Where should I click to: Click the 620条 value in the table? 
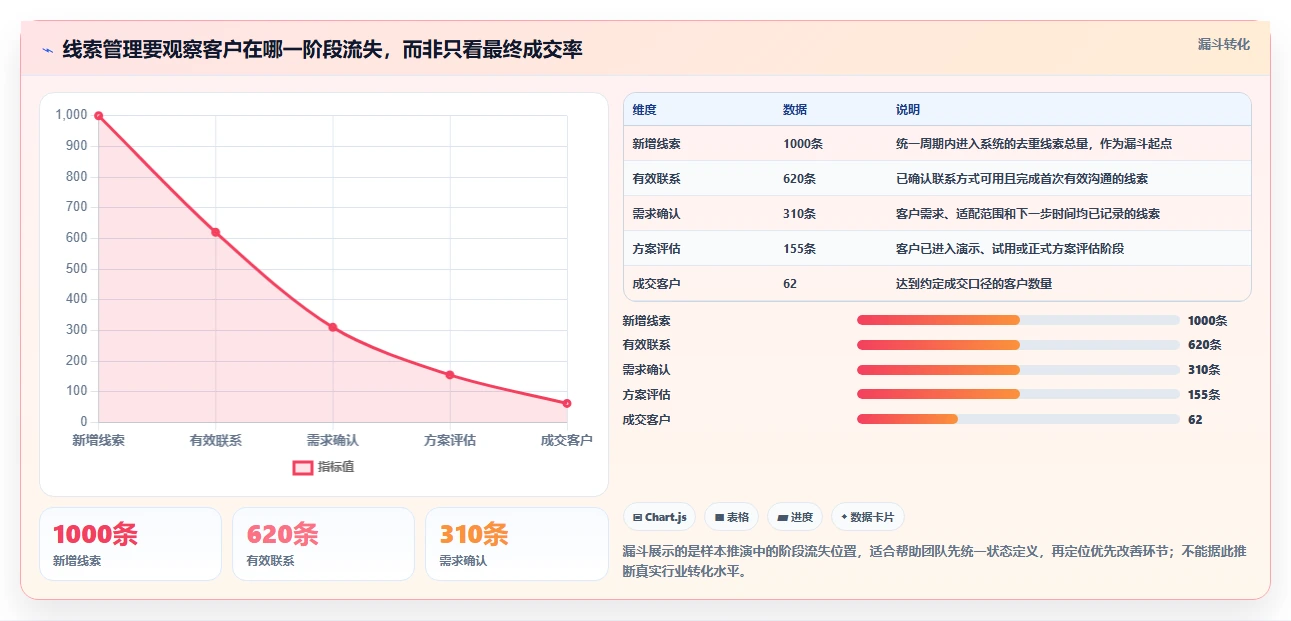click(800, 179)
